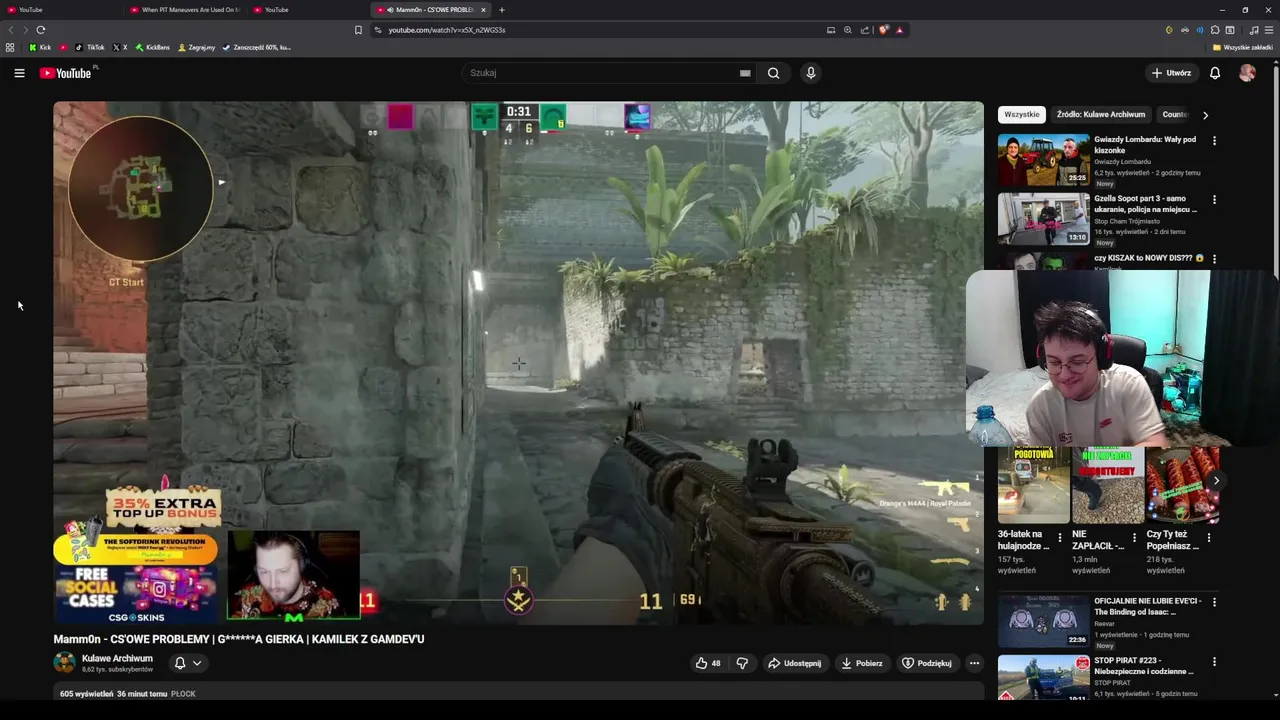
Task: Open the more actions three-dot menu under the video
Action: click(974, 663)
